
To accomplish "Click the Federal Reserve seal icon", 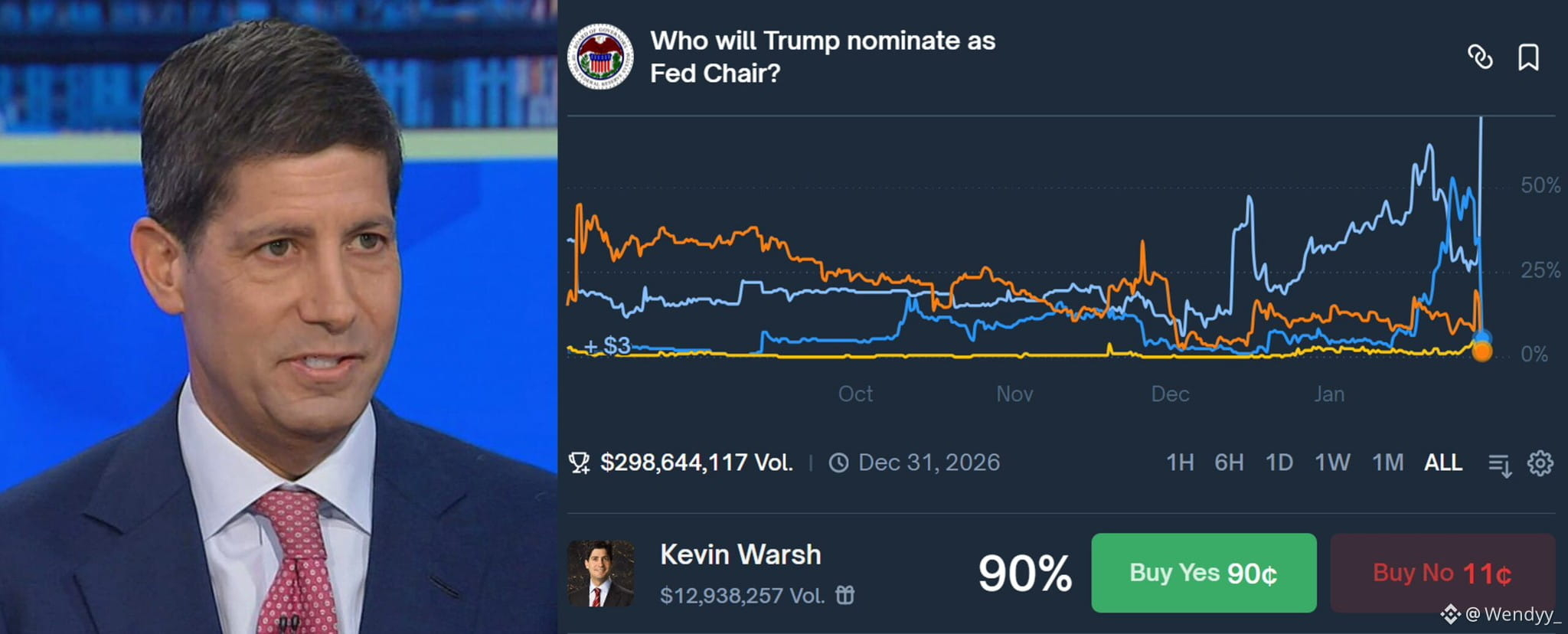I will tap(600, 57).
